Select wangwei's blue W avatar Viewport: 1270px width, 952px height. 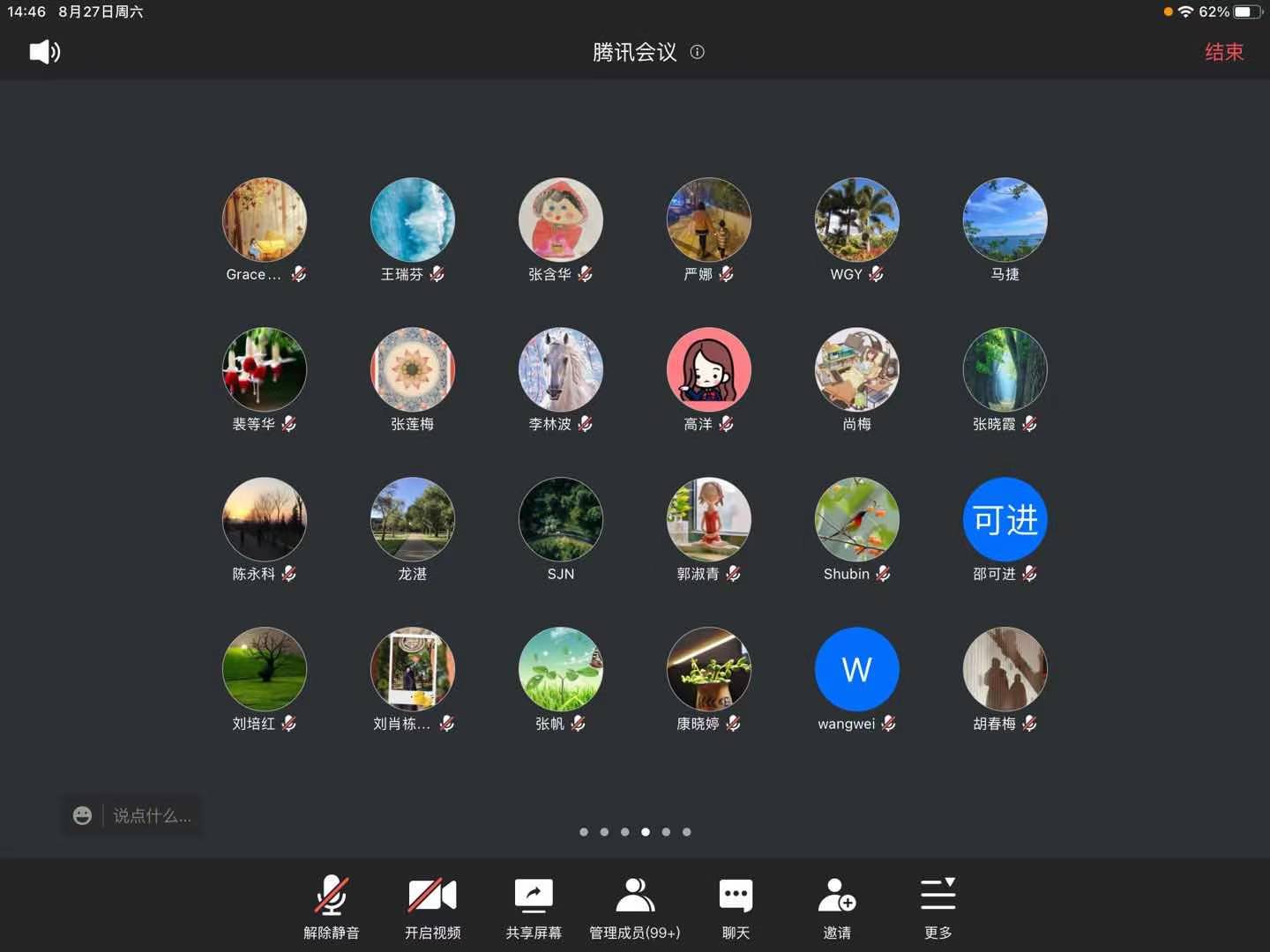[856, 669]
